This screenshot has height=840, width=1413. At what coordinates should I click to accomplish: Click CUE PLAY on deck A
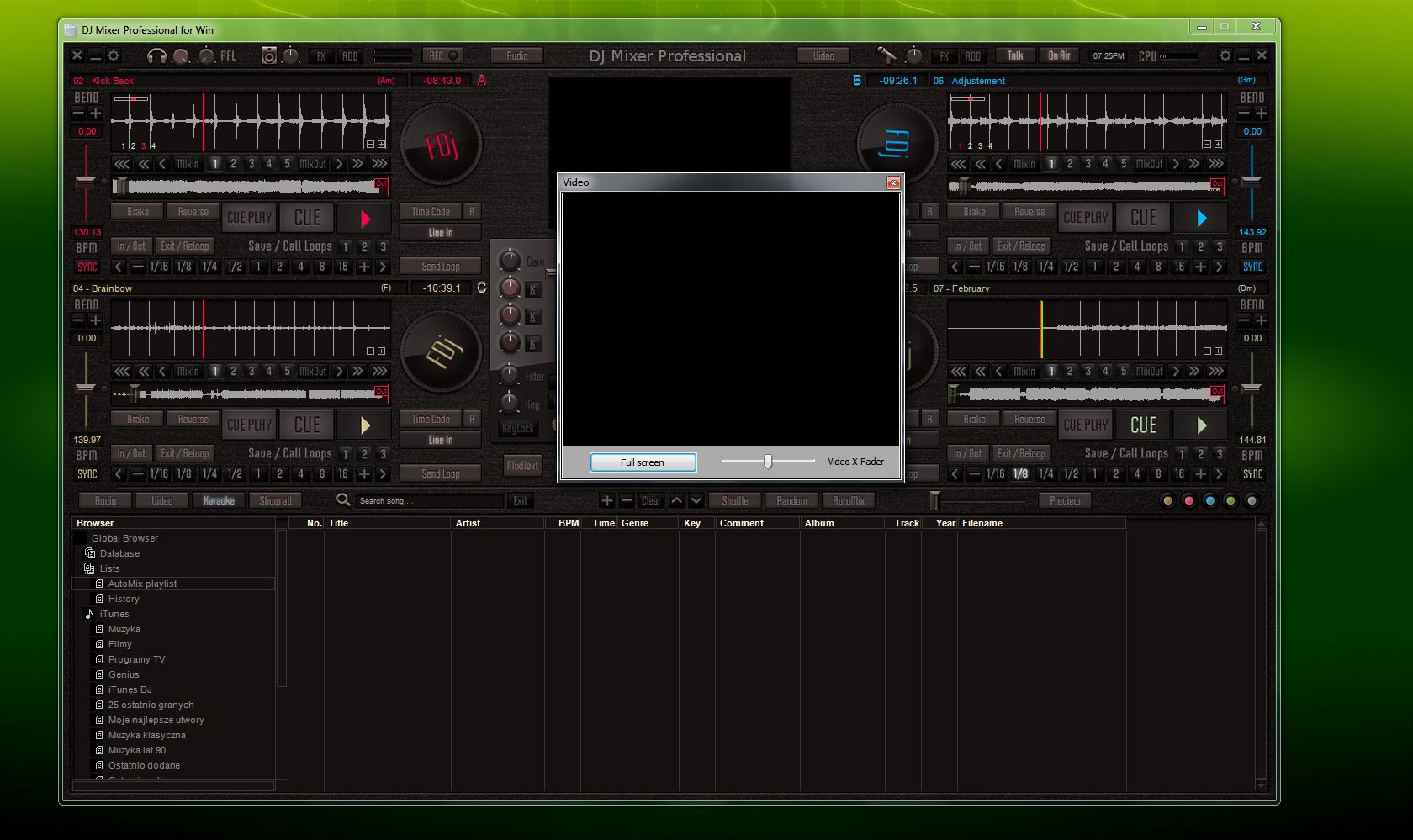250,218
